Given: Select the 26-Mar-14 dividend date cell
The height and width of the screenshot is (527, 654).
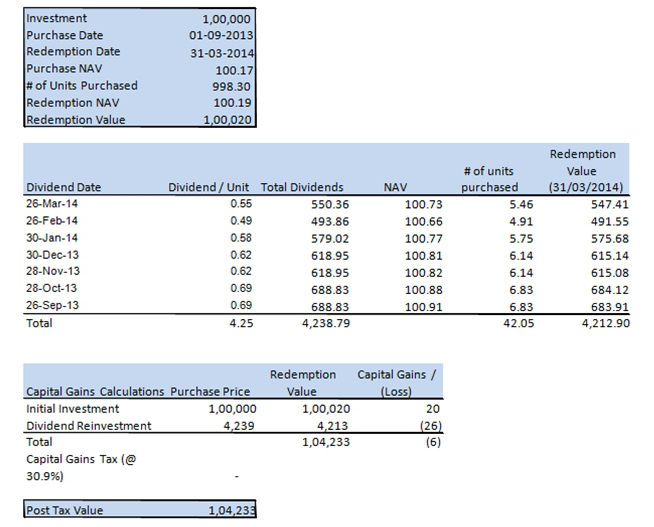Looking at the screenshot, I should [48, 204].
